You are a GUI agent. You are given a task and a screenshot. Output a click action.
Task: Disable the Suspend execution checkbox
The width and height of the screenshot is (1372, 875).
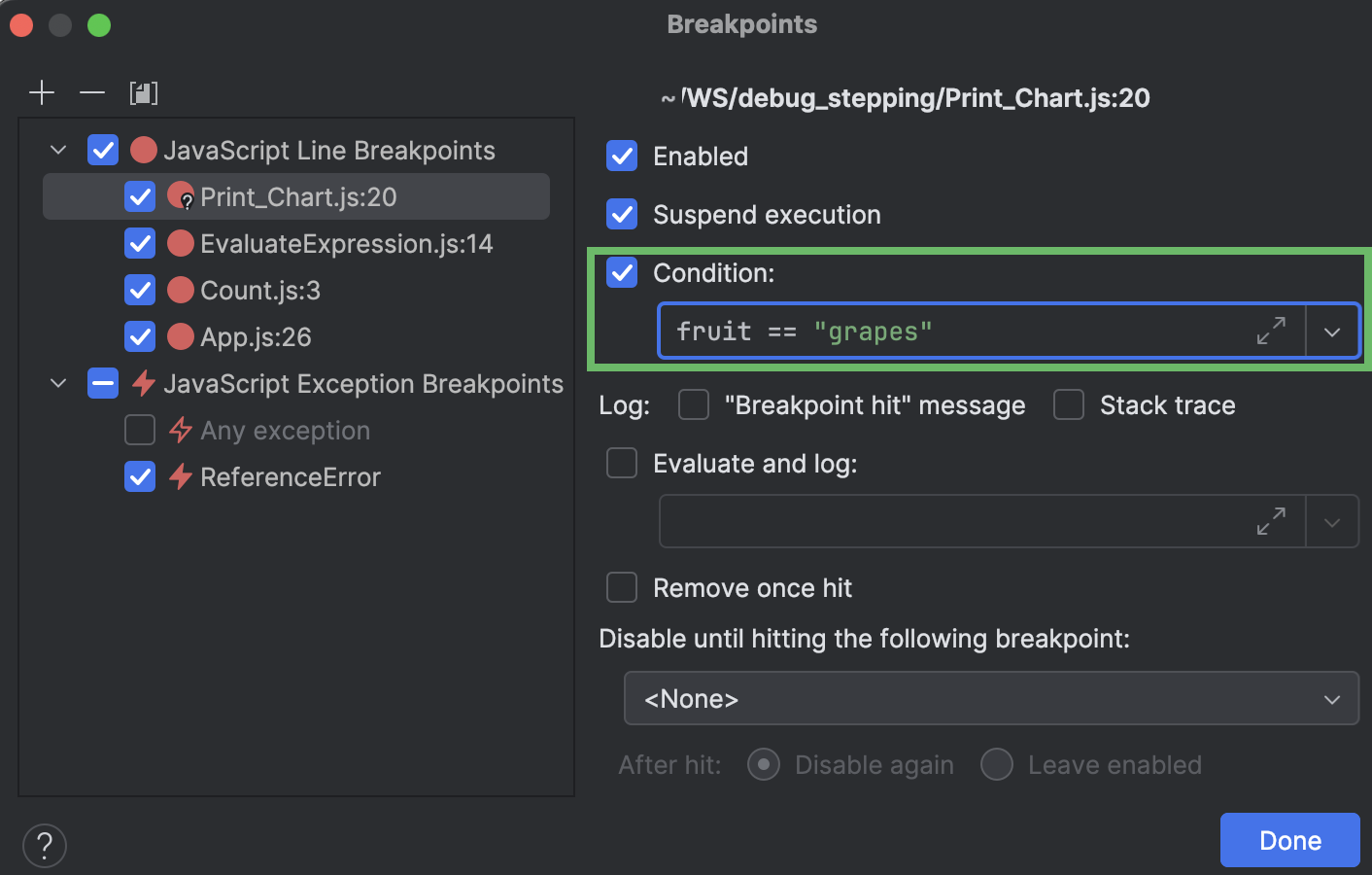(x=622, y=215)
